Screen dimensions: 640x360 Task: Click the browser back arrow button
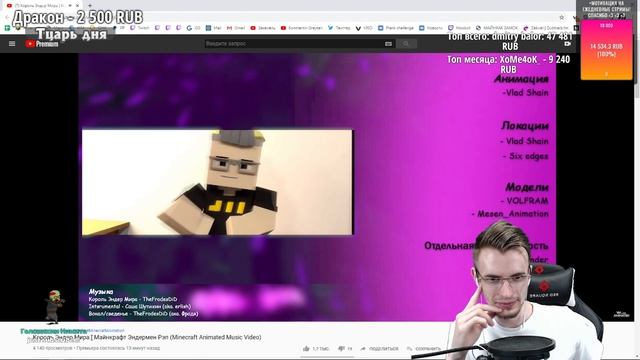(7, 18)
